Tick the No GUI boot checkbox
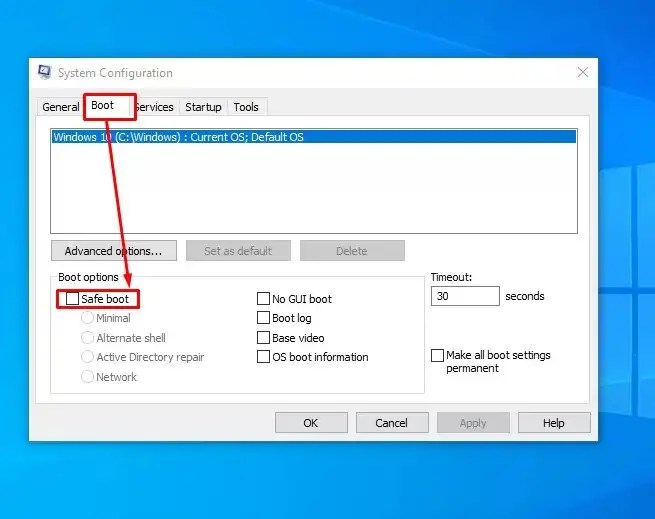 [263, 298]
